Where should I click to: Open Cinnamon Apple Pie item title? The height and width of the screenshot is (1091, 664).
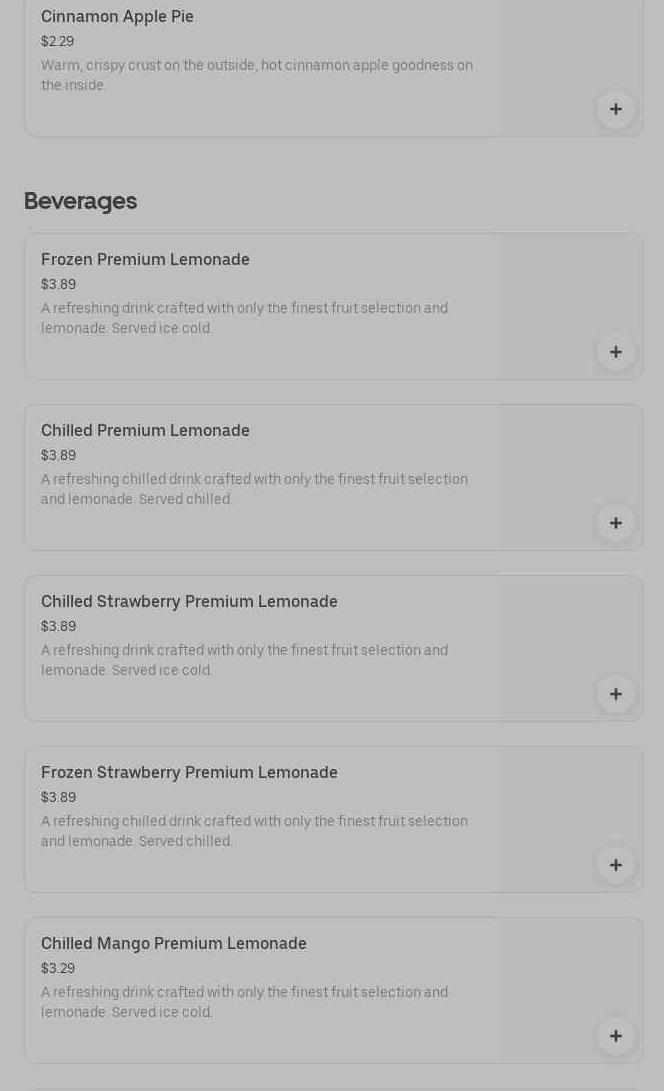[x=117, y=16]
